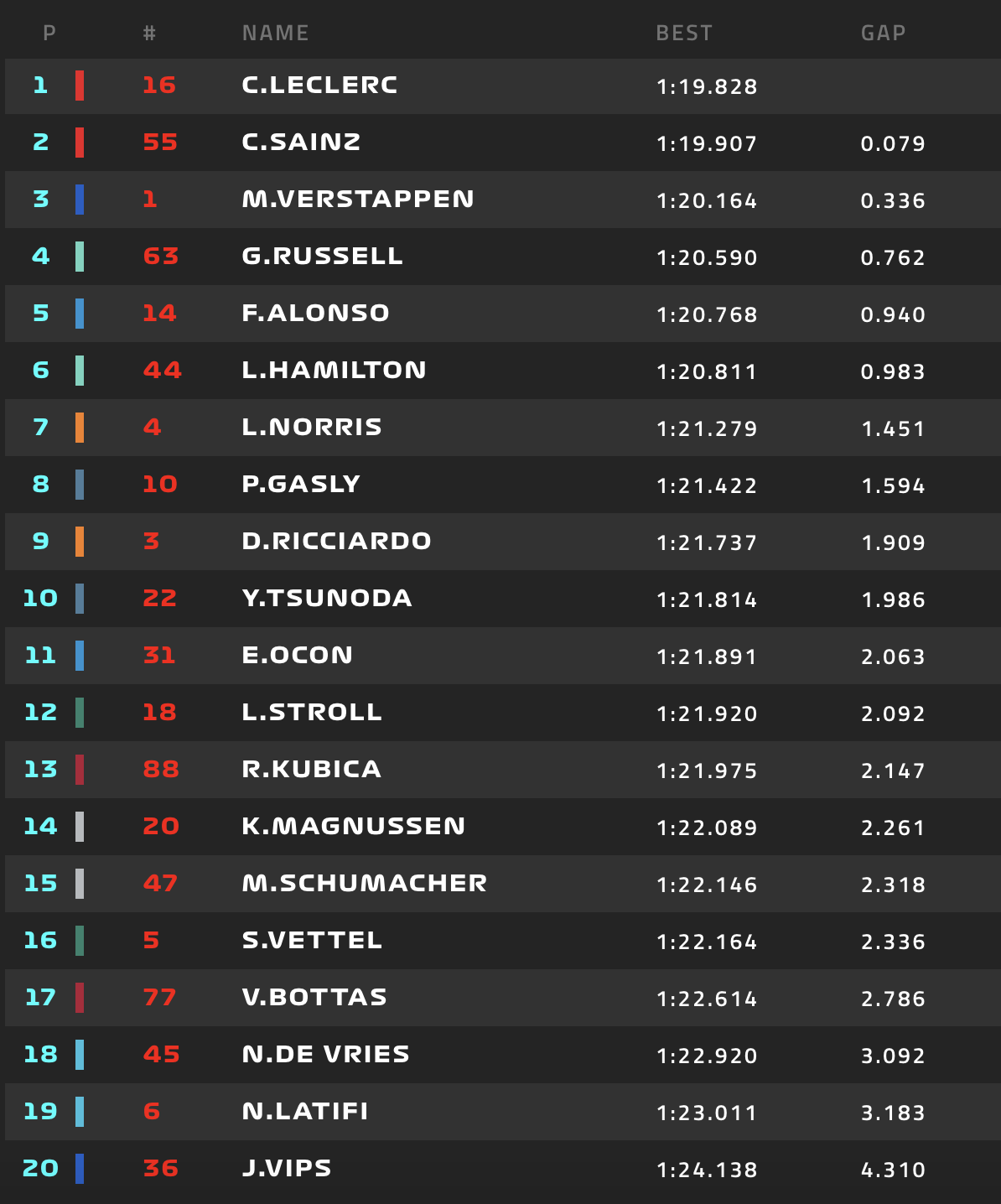Viewport: 1001px width, 1204px height.
Task: Click the orange team bar beside Ricciardo
Action: tap(80, 542)
